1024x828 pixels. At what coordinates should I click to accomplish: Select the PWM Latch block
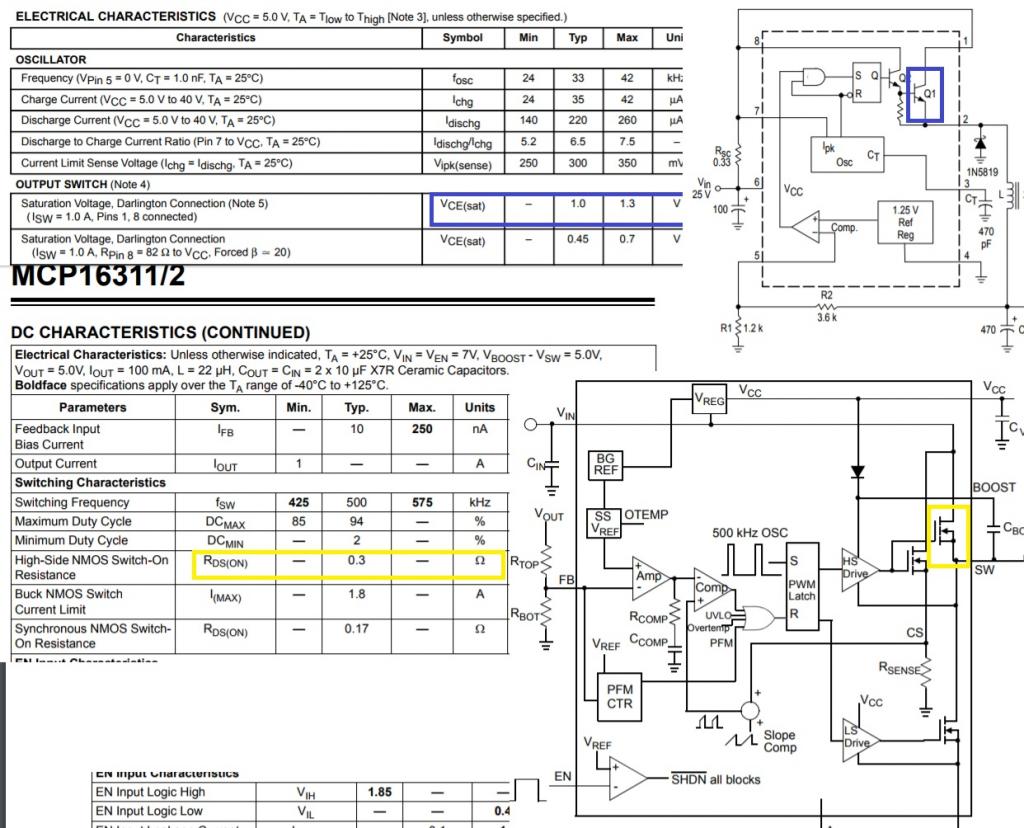(802, 586)
